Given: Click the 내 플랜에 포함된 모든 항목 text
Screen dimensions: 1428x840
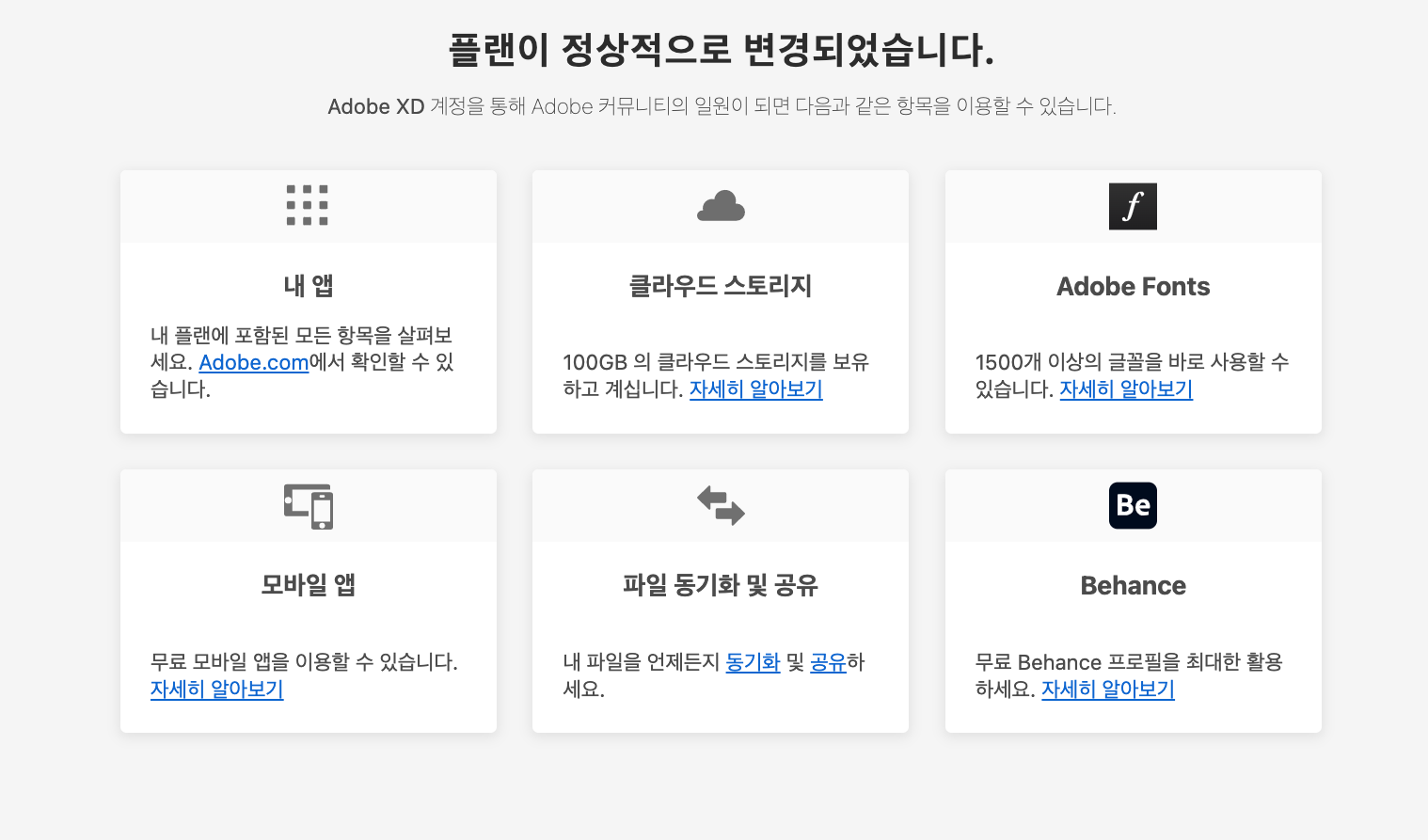Looking at the screenshot, I should 302,362.
